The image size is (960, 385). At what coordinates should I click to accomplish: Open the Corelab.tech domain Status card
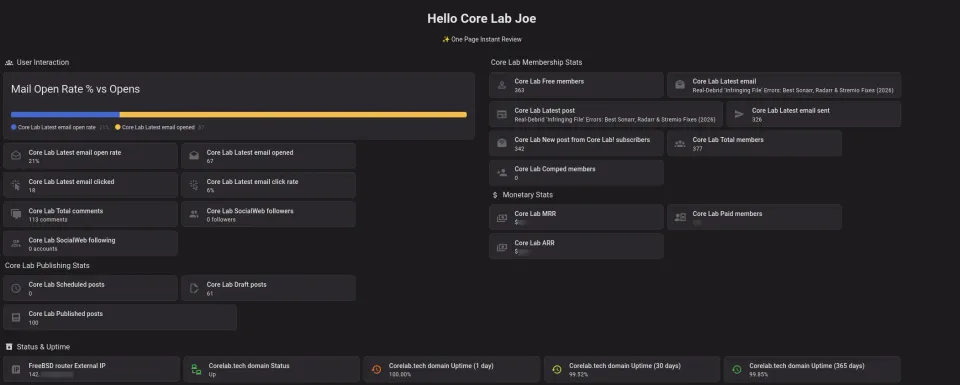pyautogui.click(x=271, y=369)
